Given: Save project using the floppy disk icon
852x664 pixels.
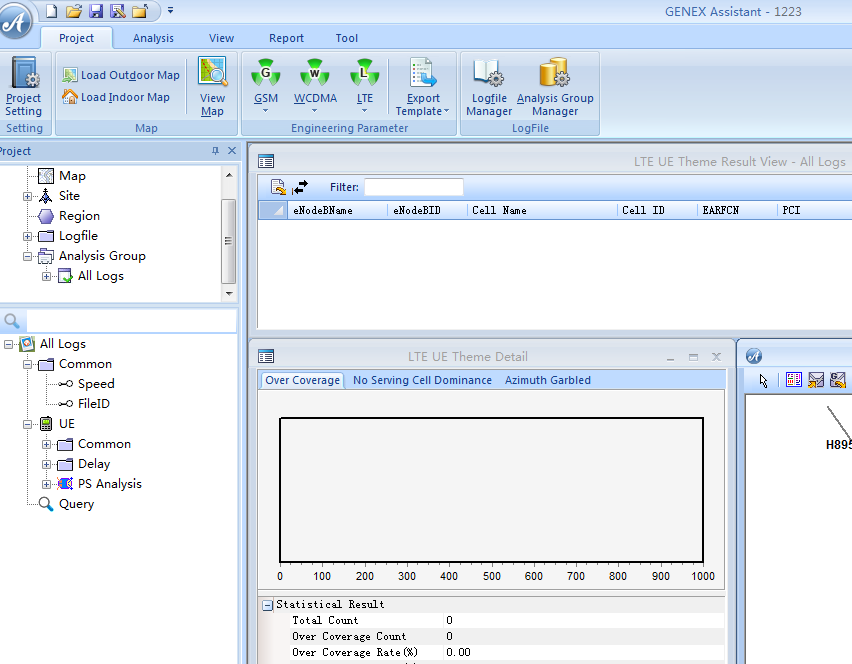Looking at the screenshot, I should 96,11.
